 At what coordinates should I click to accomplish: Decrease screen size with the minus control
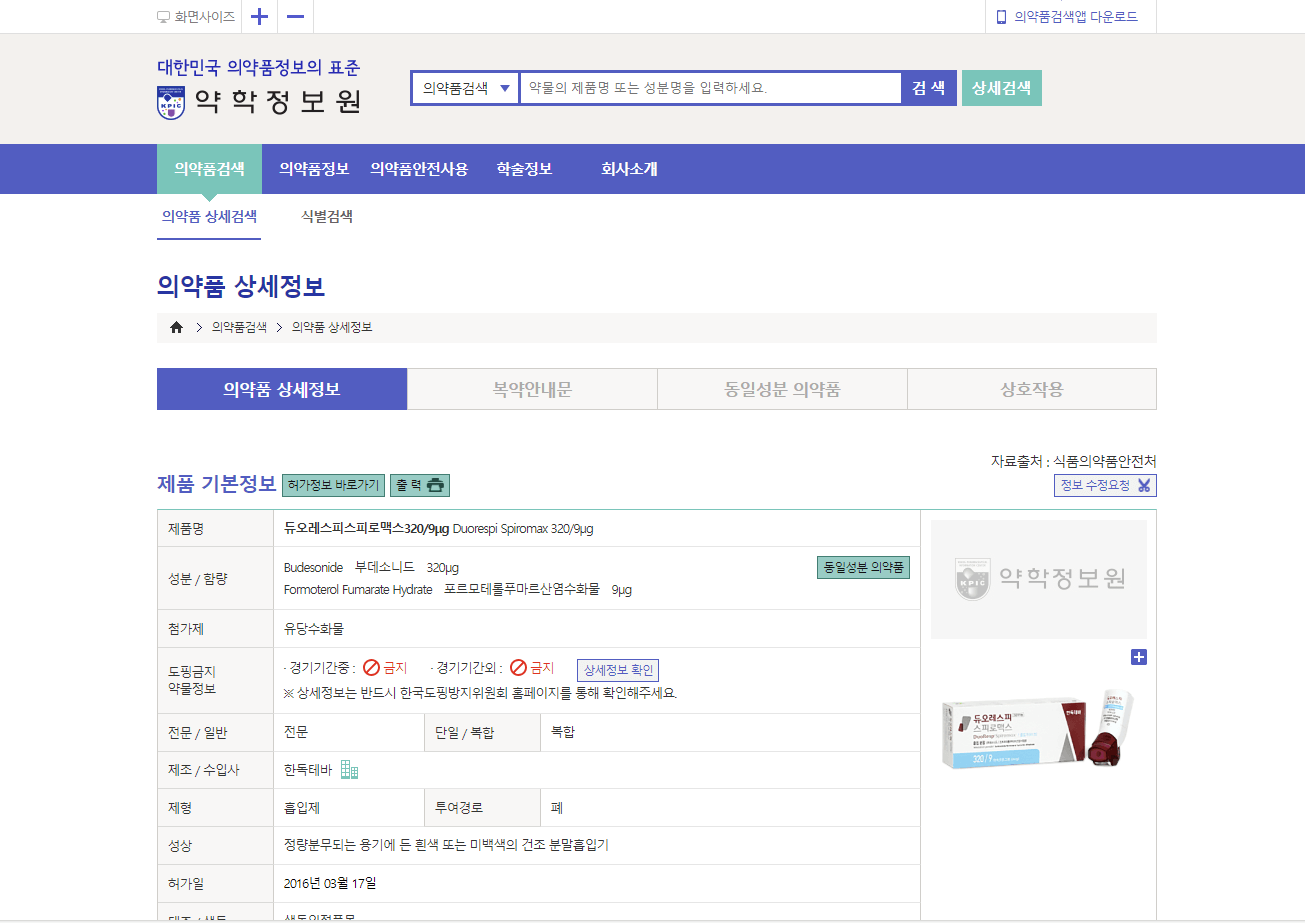(294, 16)
